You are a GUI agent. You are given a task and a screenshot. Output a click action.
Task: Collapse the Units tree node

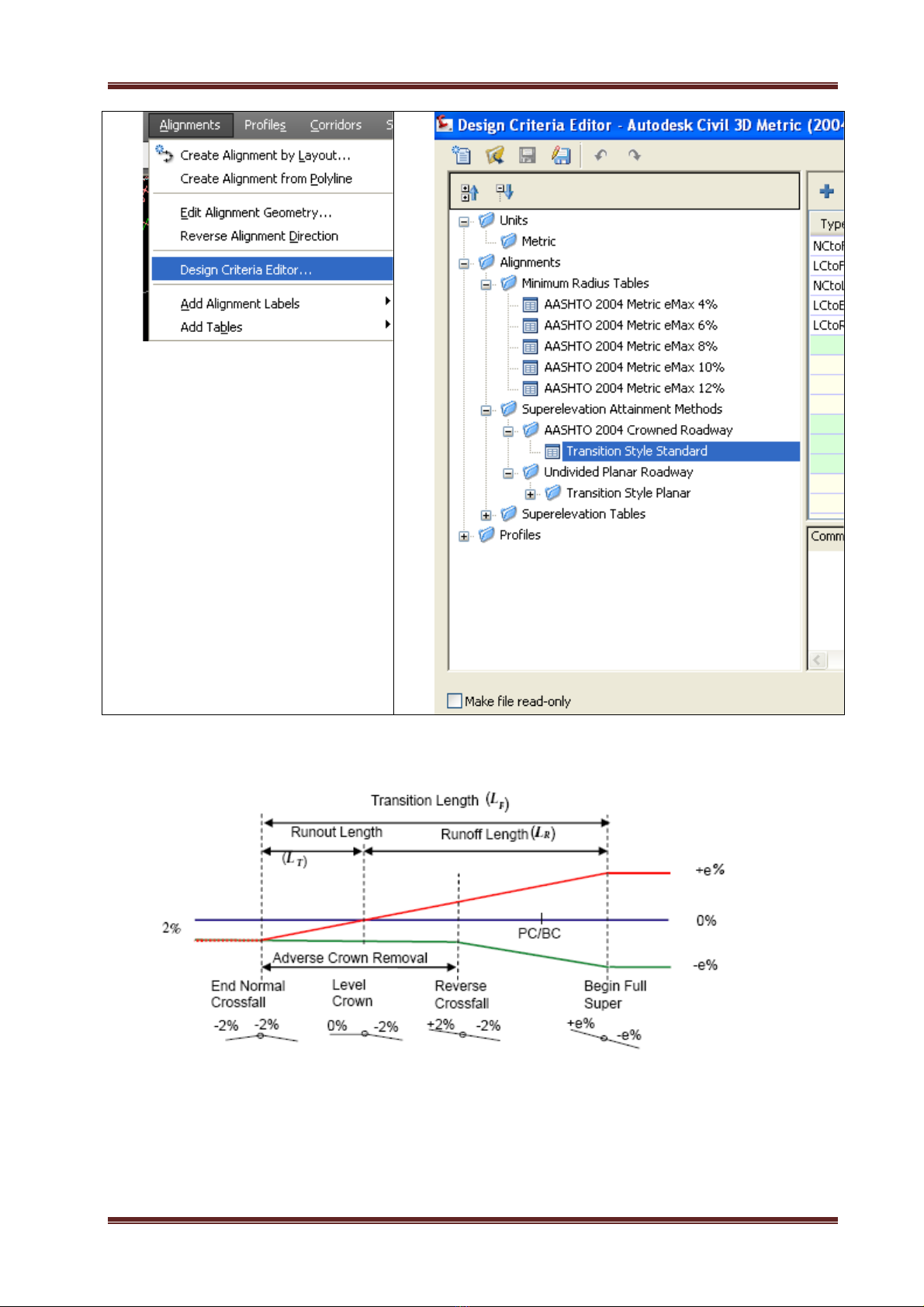coord(464,221)
